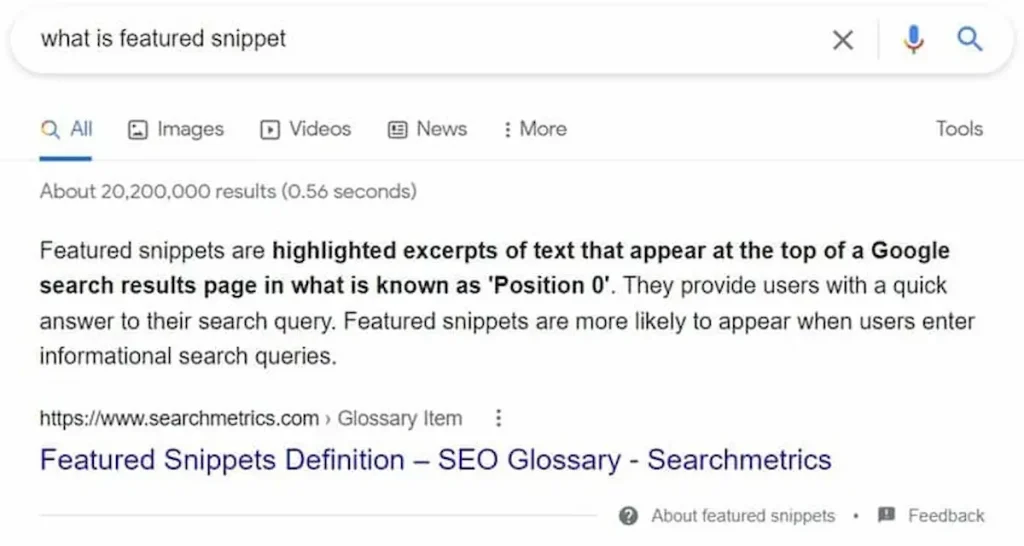
Task: Click the blue magnifier search icon
Action: click(969, 40)
